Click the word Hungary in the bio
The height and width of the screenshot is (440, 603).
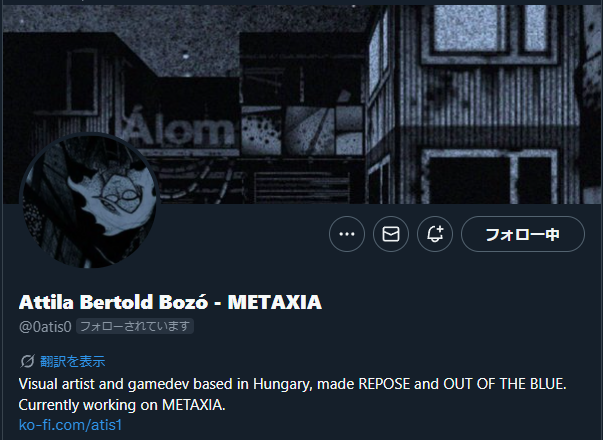click(283, 384)
